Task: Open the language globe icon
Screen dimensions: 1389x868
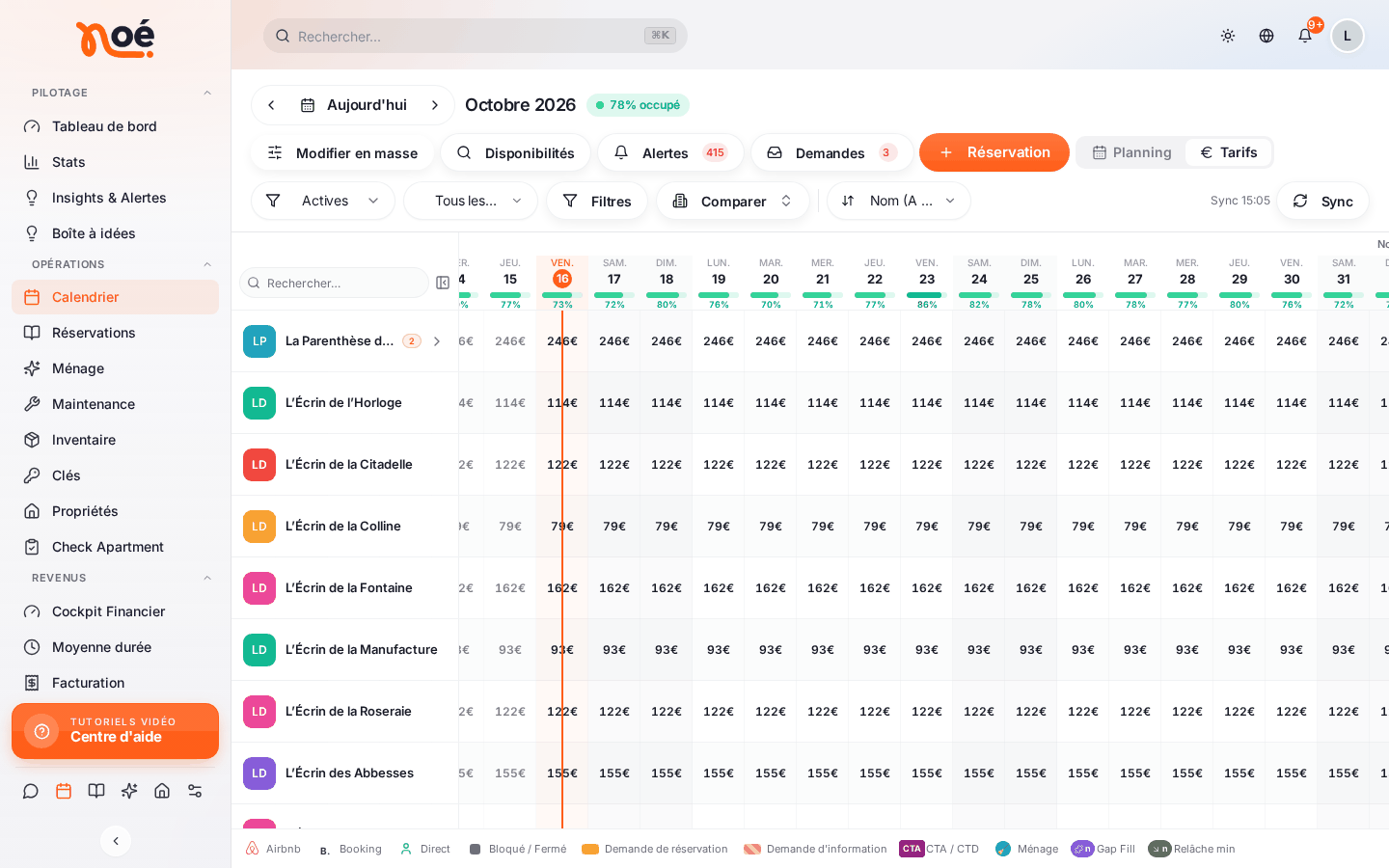Action: 1266,36
